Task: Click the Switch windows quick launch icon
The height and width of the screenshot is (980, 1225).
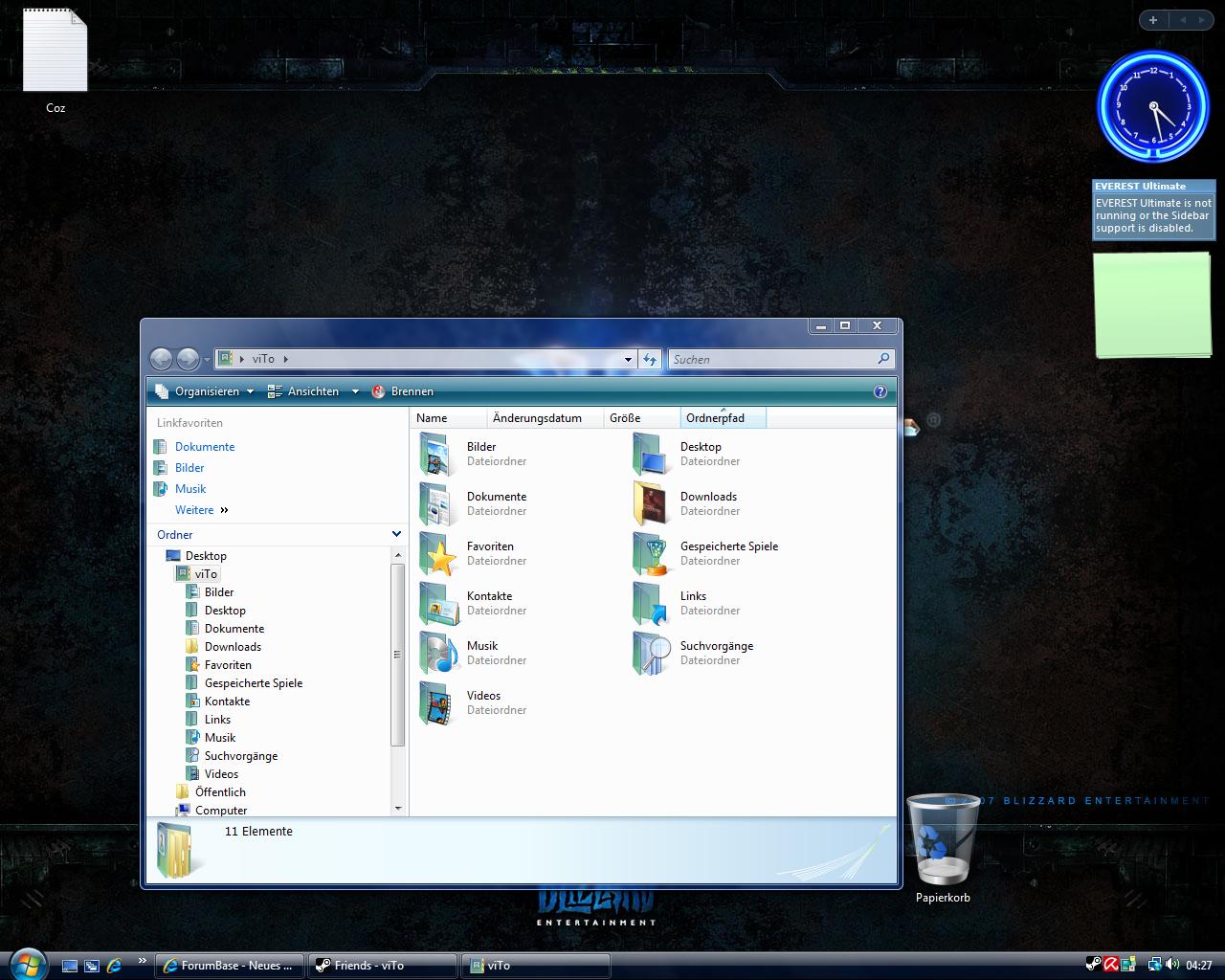Action: tap(92, 966)
